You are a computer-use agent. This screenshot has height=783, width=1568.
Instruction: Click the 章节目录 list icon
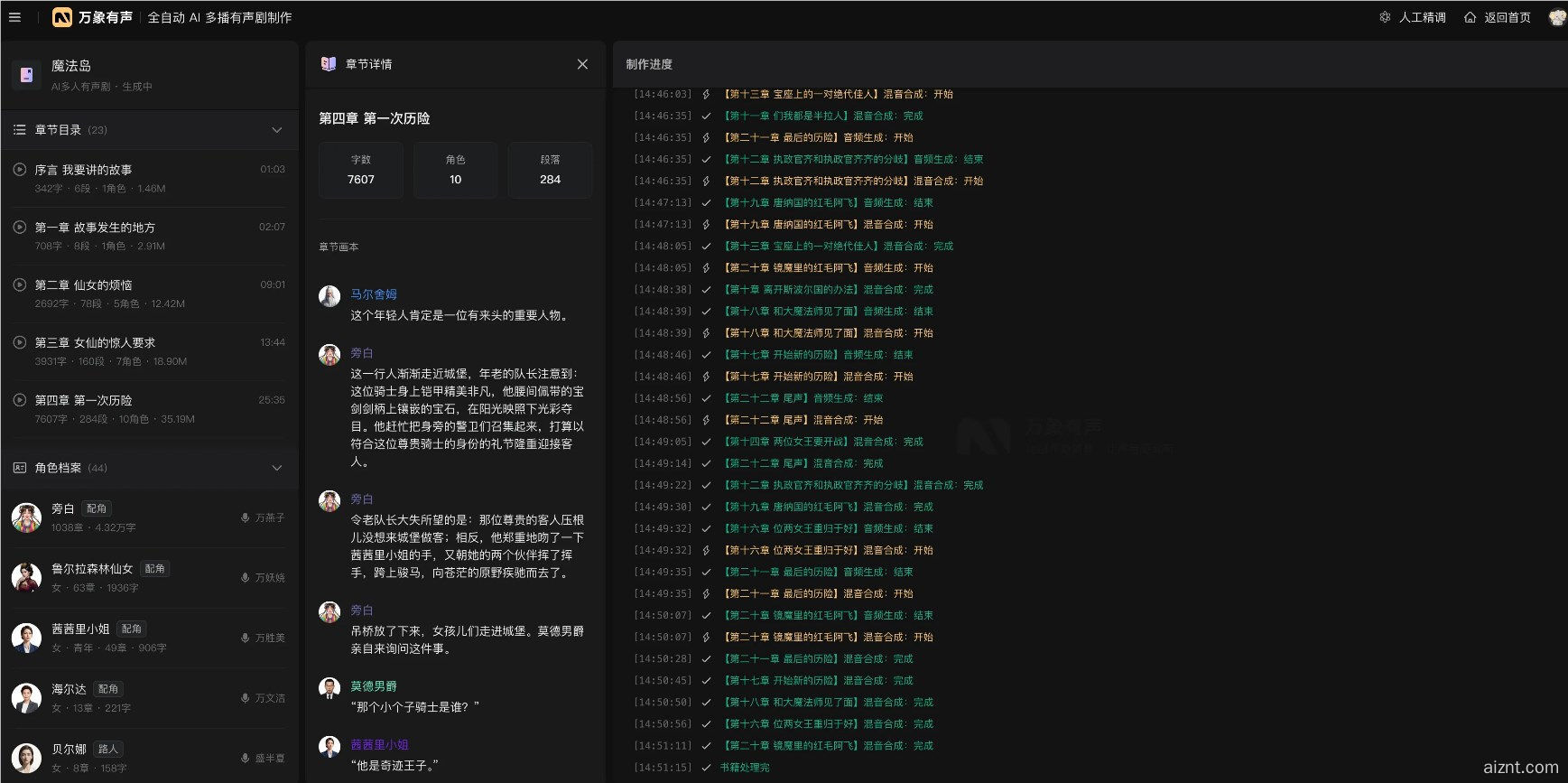tap(19, 130)
